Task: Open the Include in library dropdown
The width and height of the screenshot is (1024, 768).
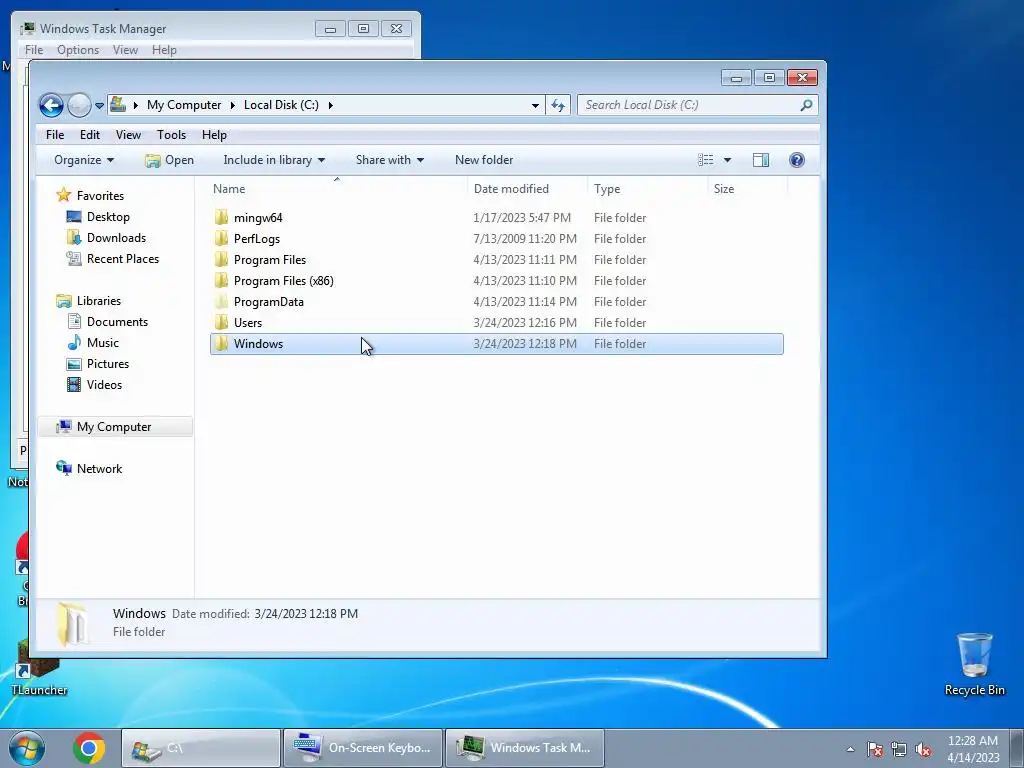Action: click(x=274, y=160)
